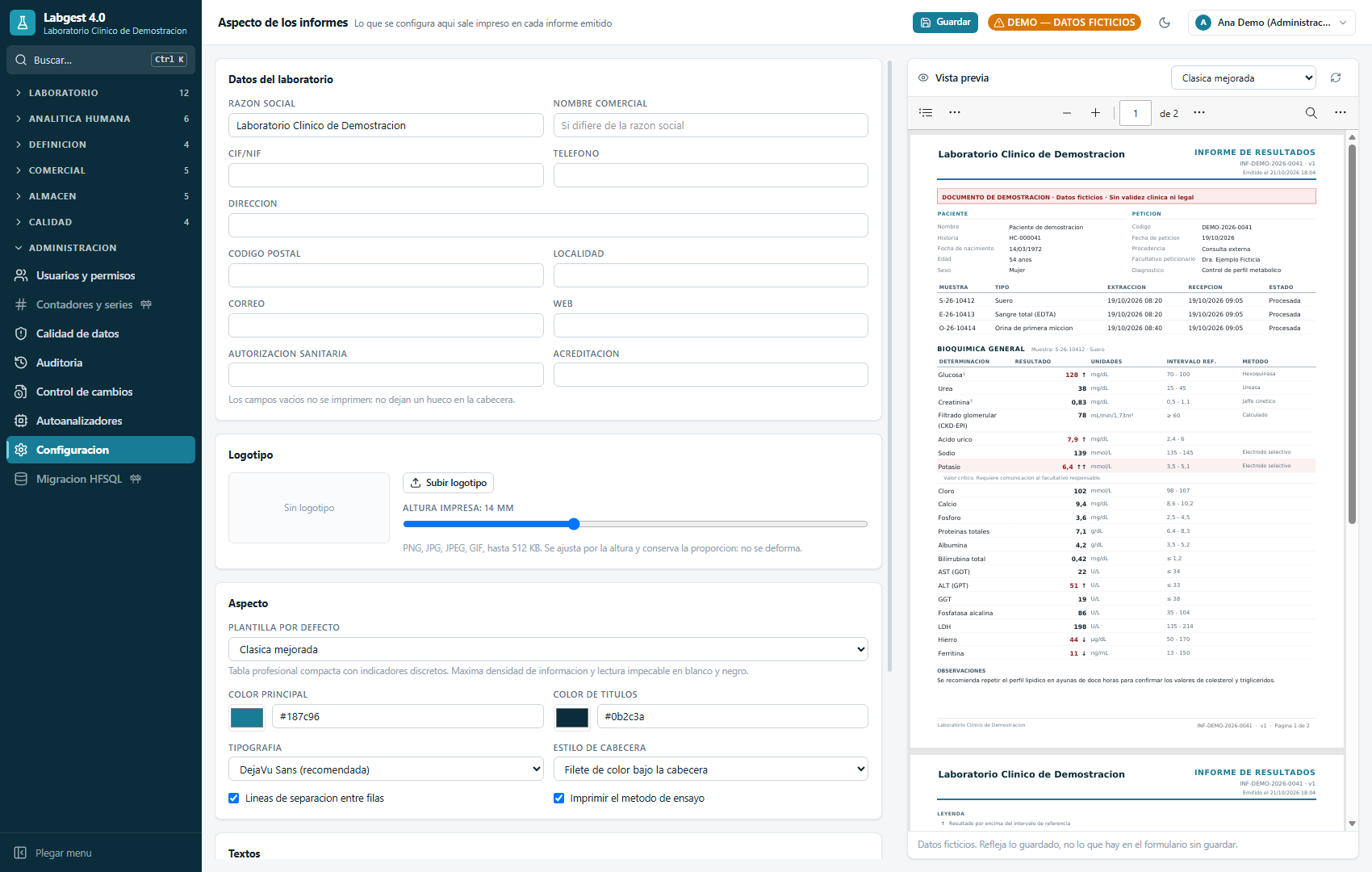The image size is (1372, 872).
Task: Toggle Imprimir el metodo de ensayo checkbox
Action: point(558,798)
